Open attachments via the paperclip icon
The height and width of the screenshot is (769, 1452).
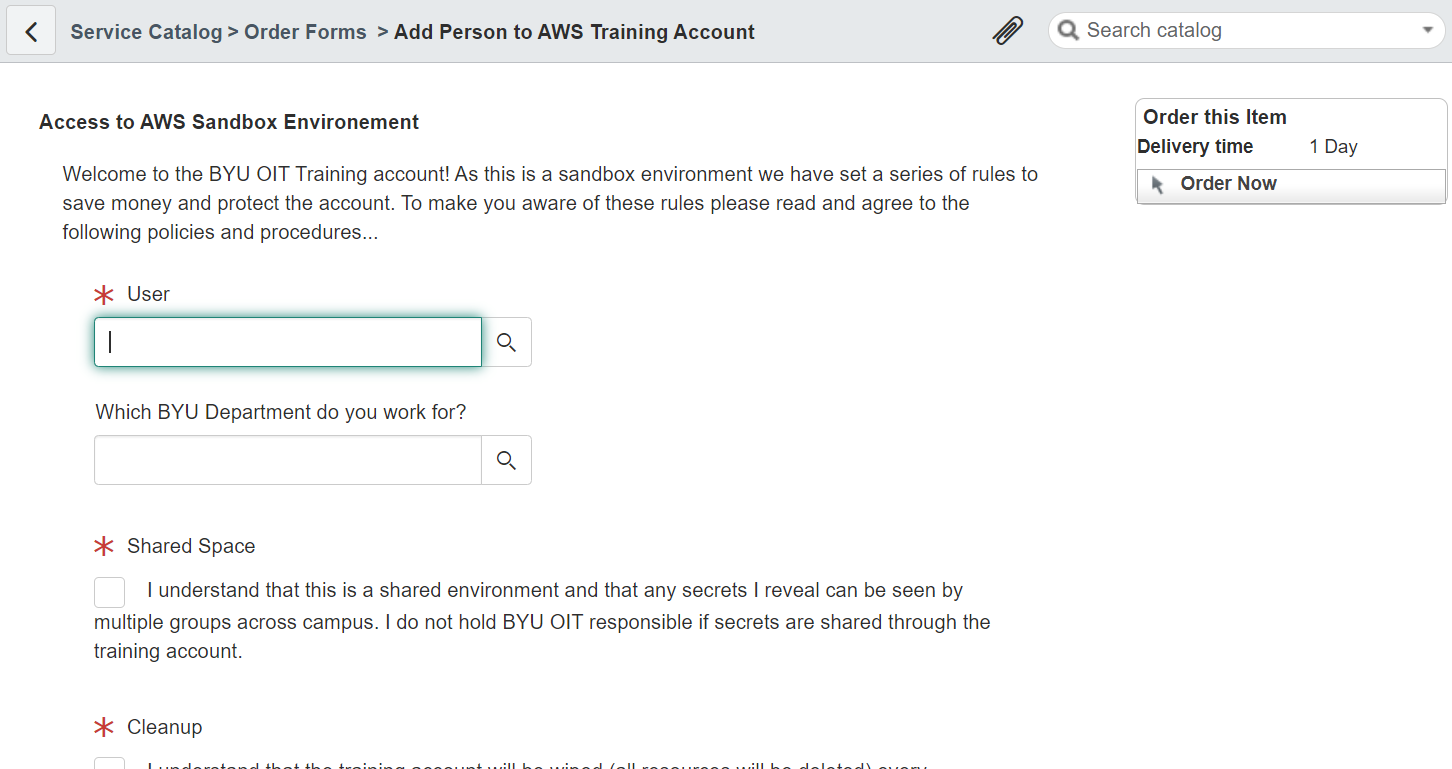click(x=1007, y=31)
